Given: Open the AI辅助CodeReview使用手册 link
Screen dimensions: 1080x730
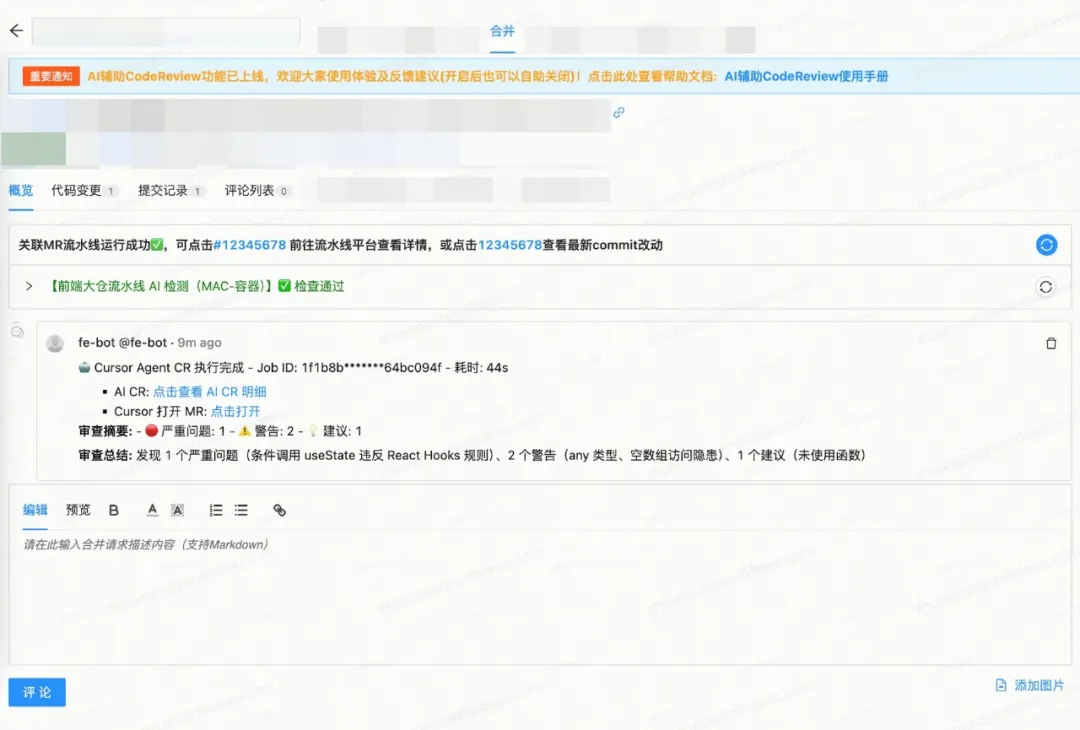Looking at the screenshot, I should point(806,76).
